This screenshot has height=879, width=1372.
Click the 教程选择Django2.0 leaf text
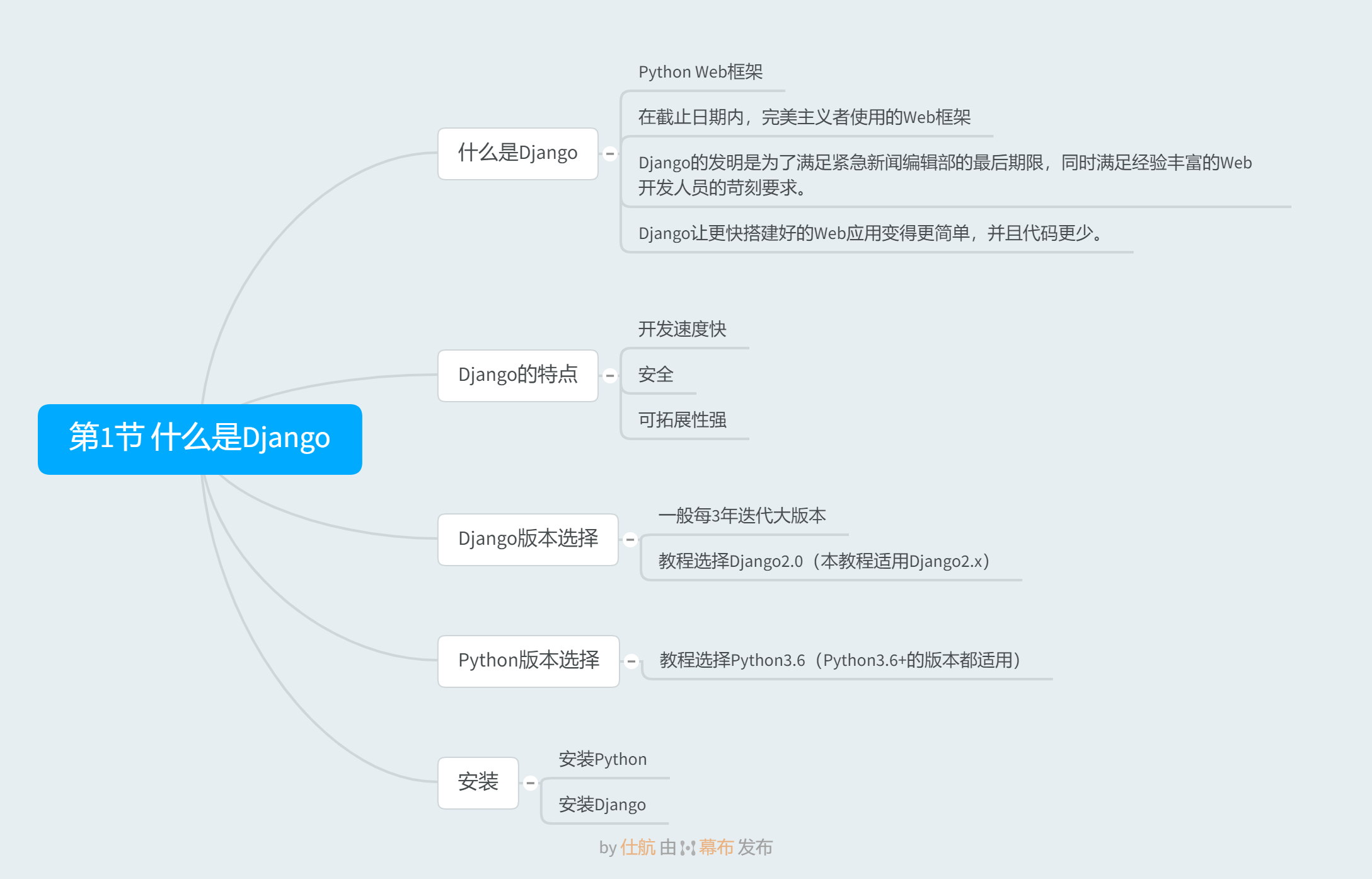[x=824, y=561]
